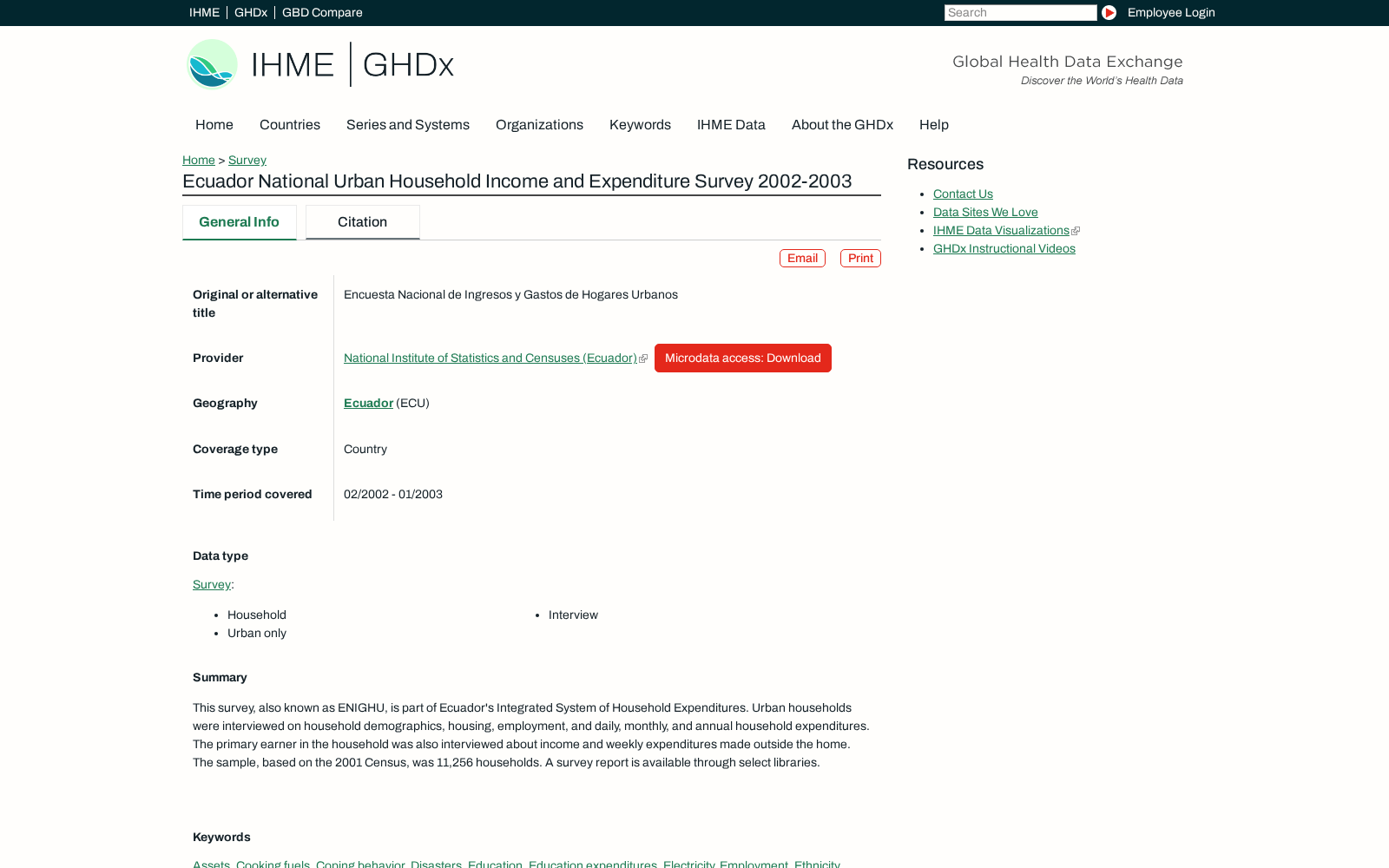Click the 'Interview' list item
Image resolution: width=1389 pixels, height=868 pixels.
pos(573,615)
